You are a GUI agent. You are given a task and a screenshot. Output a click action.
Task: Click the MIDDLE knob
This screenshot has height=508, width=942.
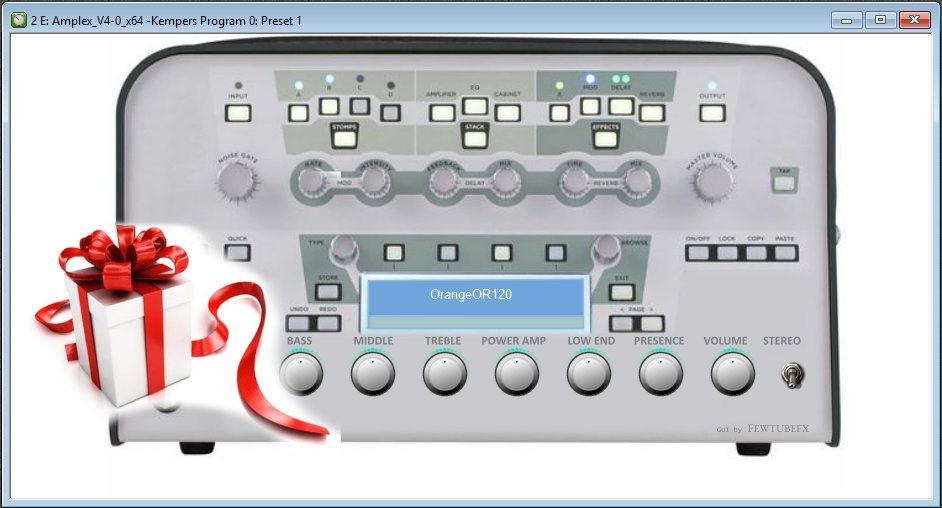(x=372, y=373)
